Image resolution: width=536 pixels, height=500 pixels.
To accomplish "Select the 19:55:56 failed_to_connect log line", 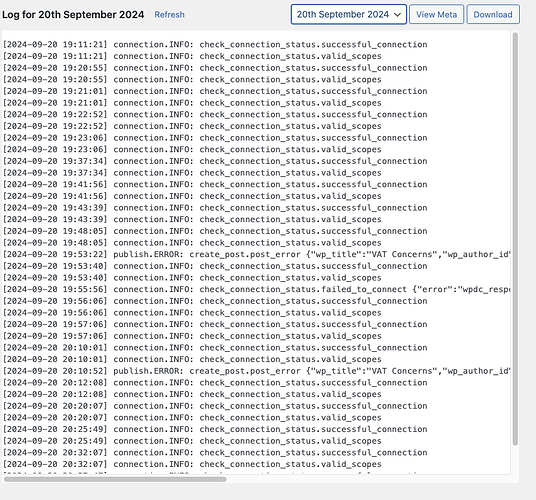I will (256, 289).
